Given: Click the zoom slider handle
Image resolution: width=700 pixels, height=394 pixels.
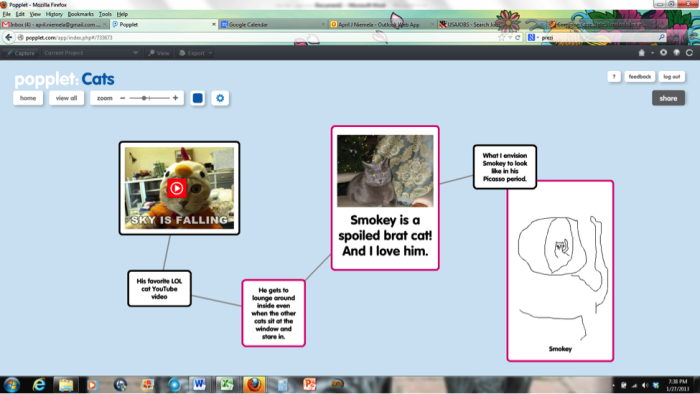Looking at the screenshot, I should tap(144, 98).
